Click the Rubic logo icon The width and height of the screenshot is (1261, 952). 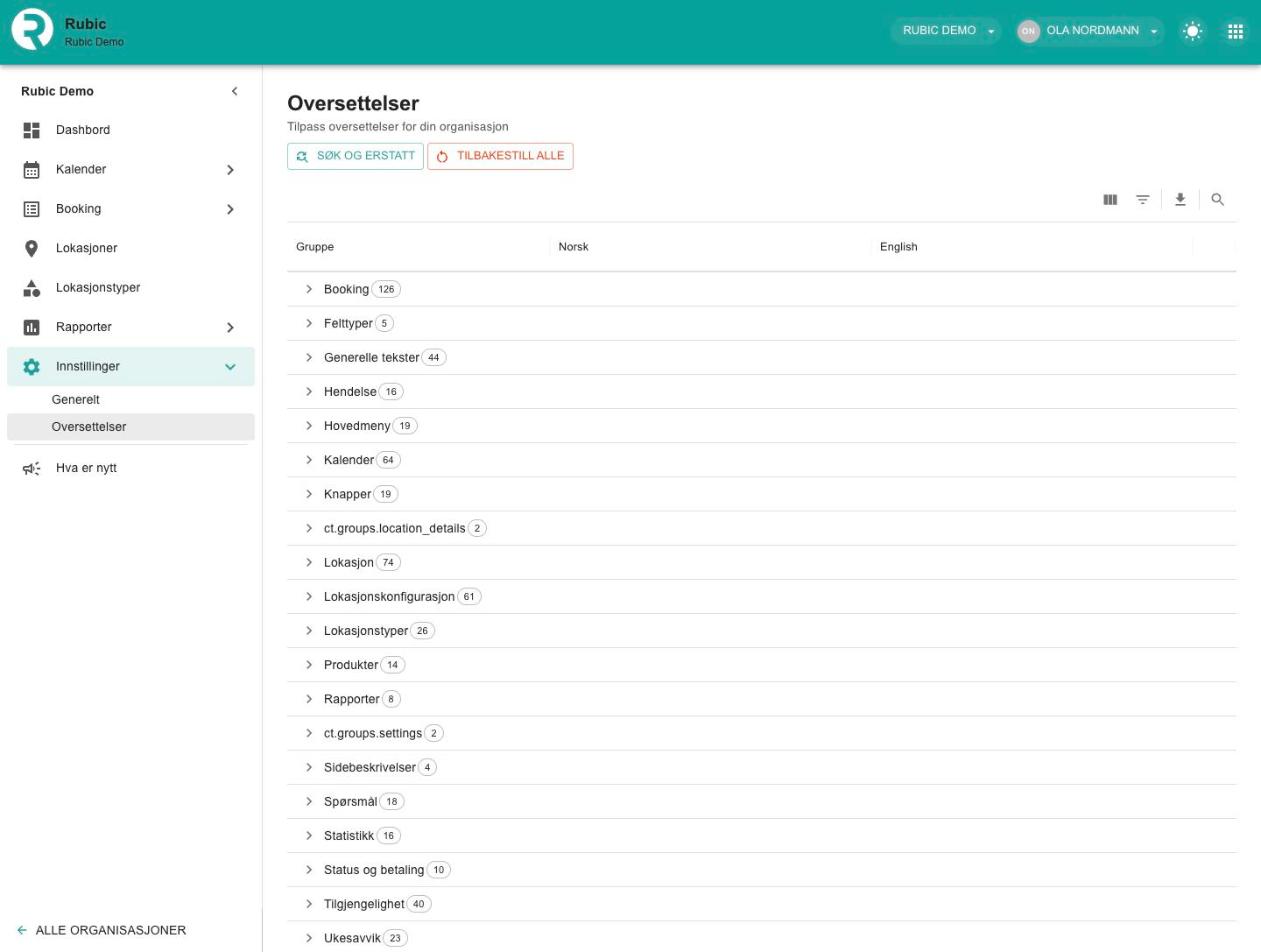[32, 30]
